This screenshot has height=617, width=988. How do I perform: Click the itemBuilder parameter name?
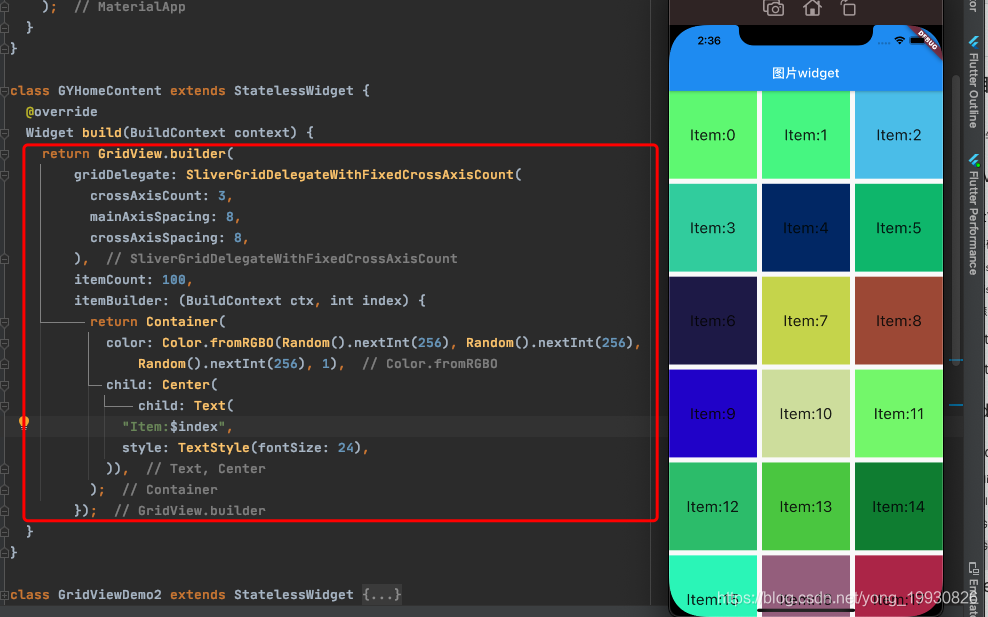[x=117, y=301]
